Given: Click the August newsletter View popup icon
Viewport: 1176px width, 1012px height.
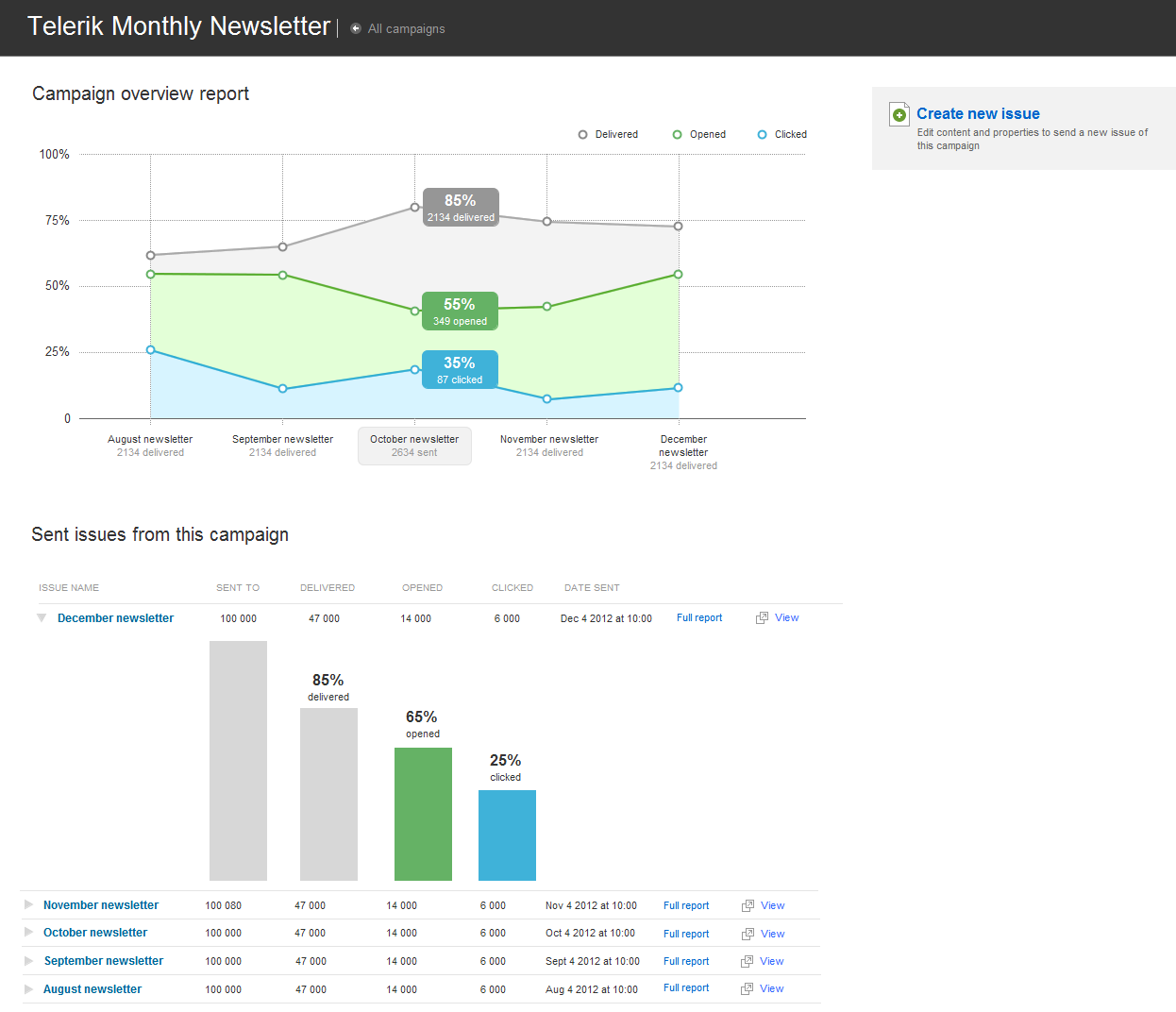Looking at the screenshot, I should 747,989.
